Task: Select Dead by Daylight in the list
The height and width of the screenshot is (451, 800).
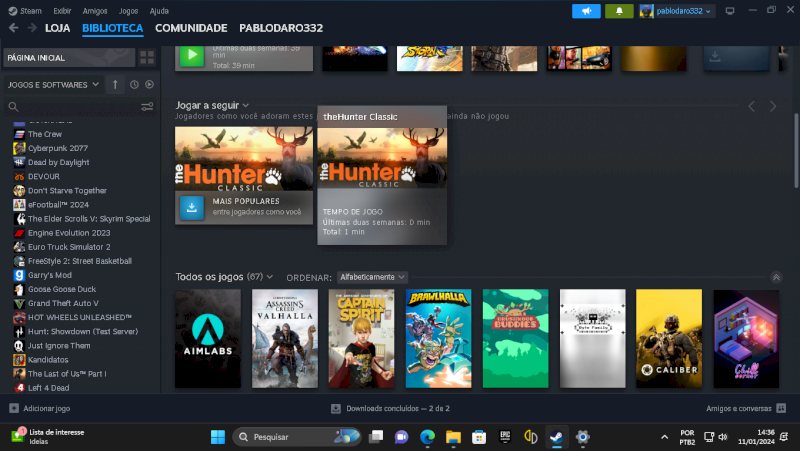Action: 59,162
